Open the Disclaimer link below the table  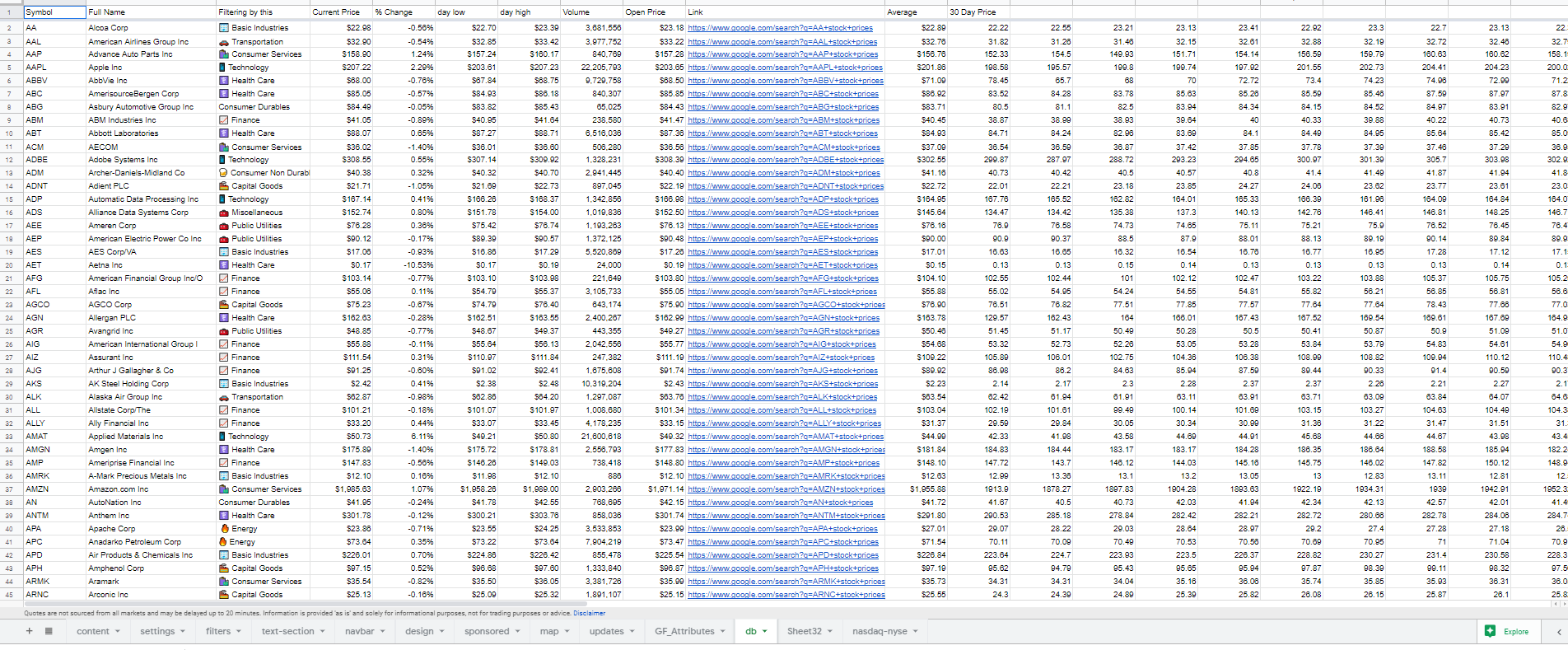point(589,613)
